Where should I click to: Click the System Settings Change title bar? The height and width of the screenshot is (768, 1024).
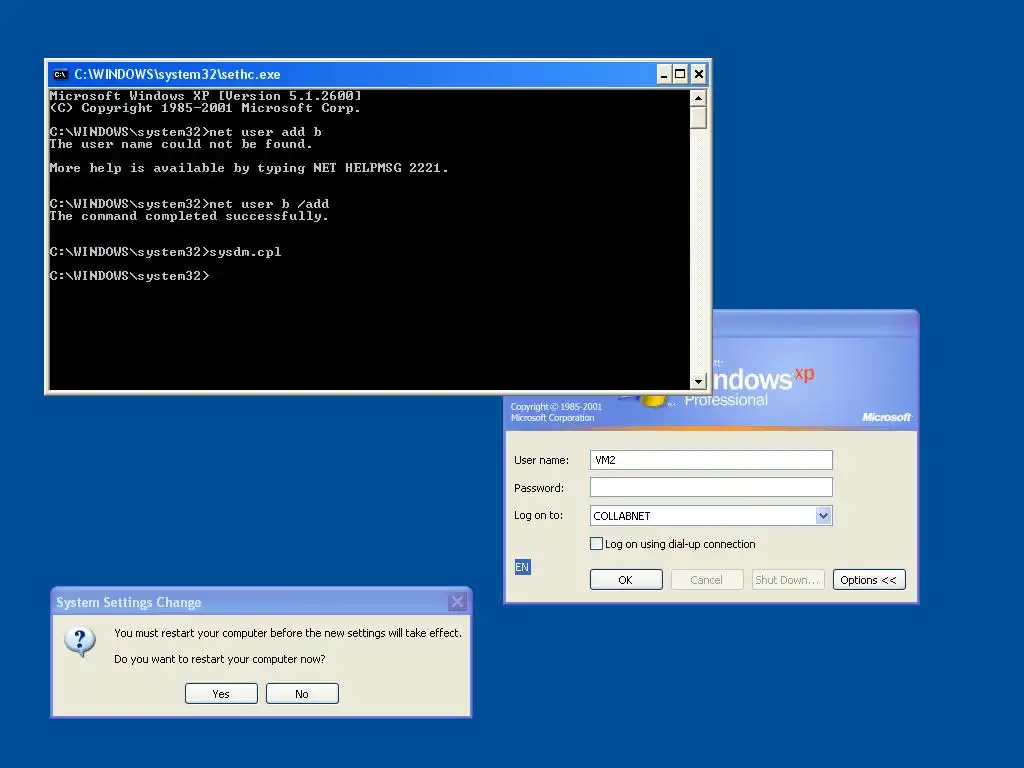[x=261, y=602]
